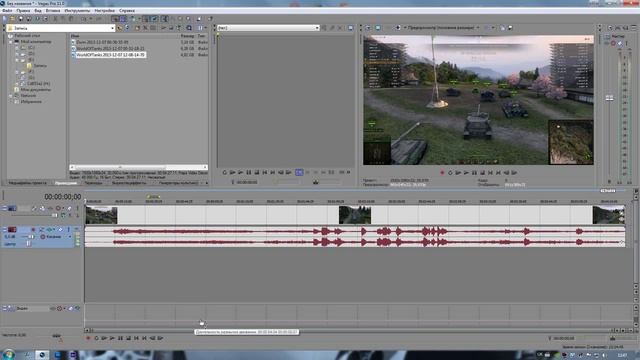The width and height of the screenshot is (640, 360).
Task: Click Stop under the video preview
Action: click(x=482, y=173)
